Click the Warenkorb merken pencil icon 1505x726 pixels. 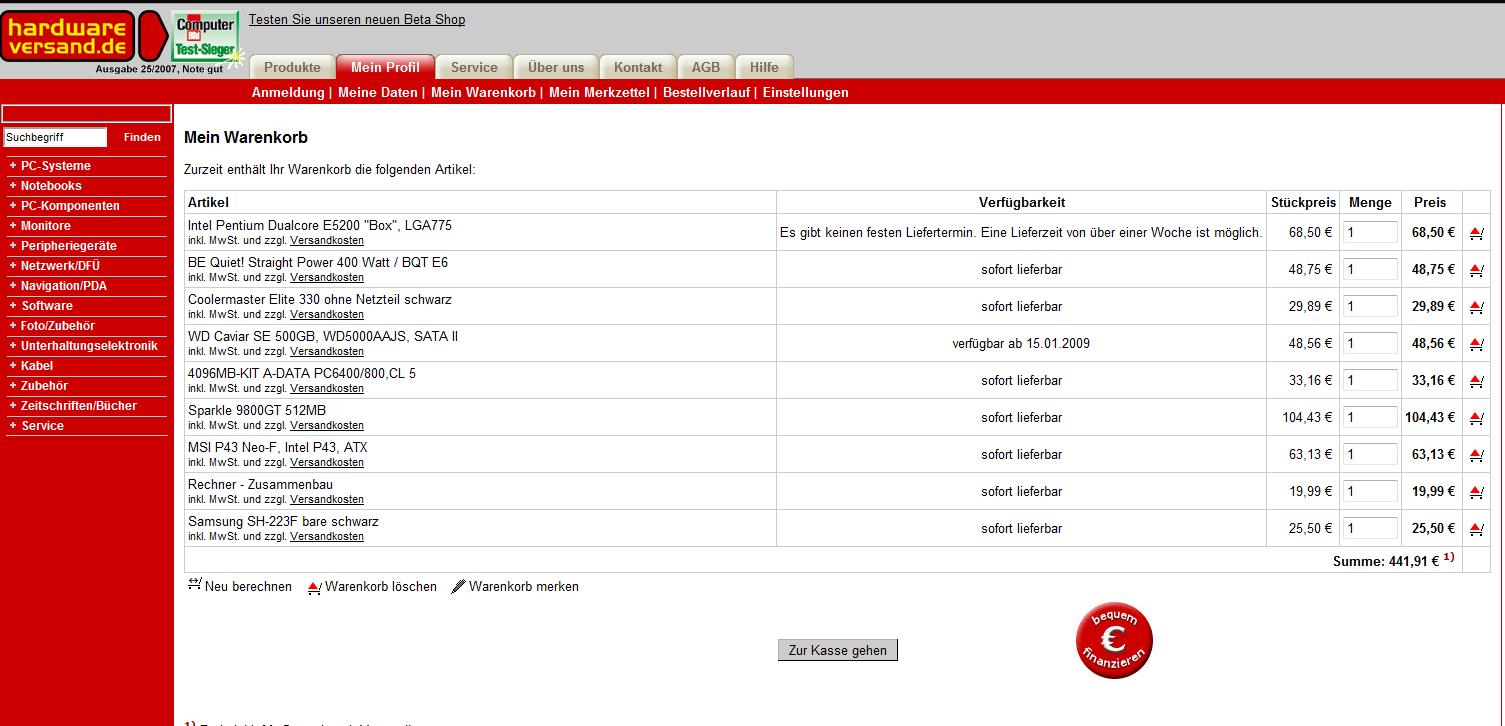pos(459,586)
